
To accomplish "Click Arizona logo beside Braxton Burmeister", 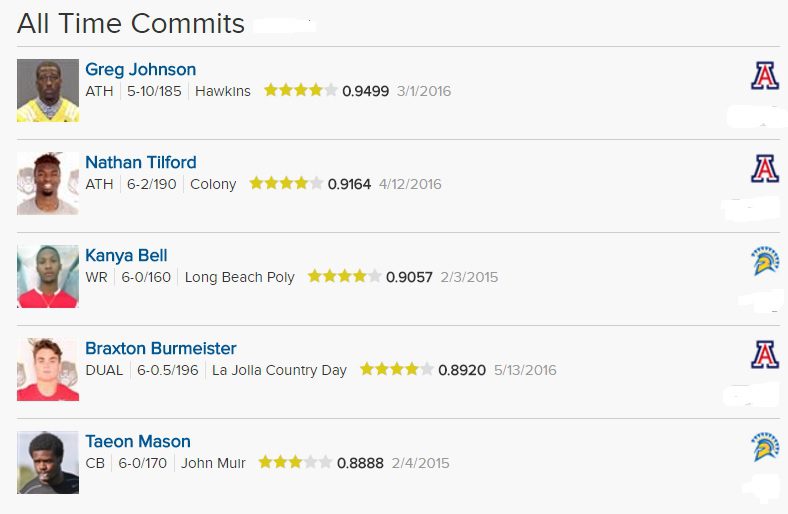I will 765,354.
